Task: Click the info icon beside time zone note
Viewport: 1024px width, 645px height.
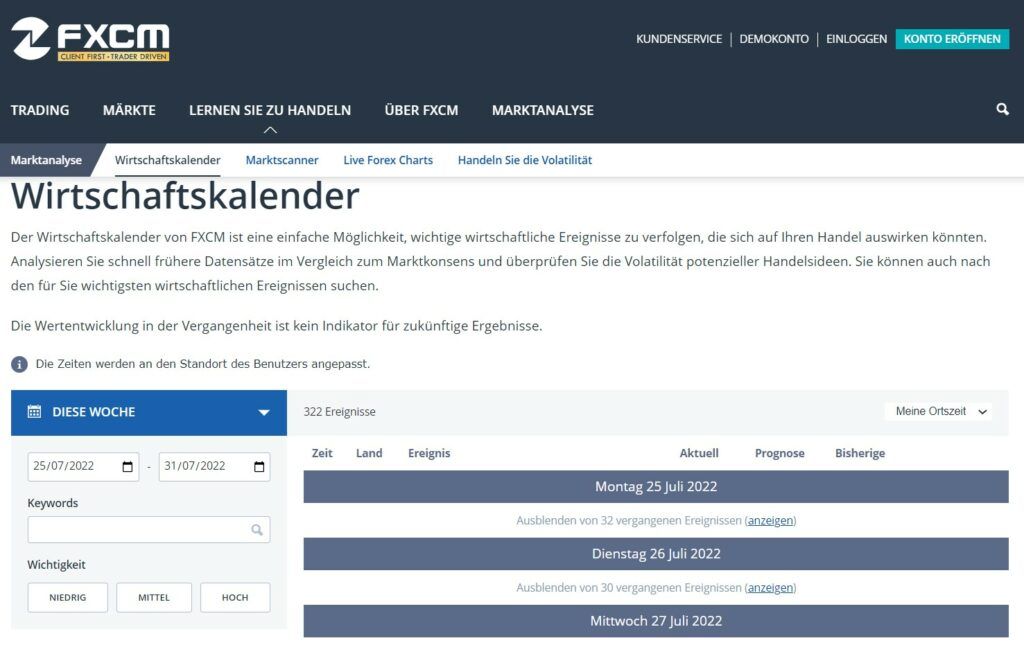Action: click(20, 364)
